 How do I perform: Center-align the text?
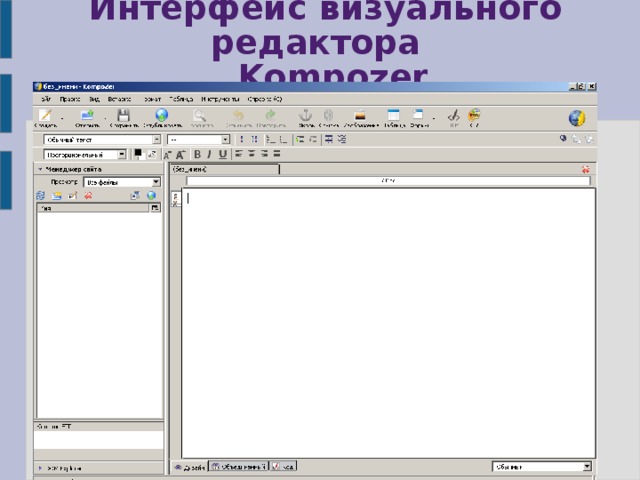click(251, 154)
